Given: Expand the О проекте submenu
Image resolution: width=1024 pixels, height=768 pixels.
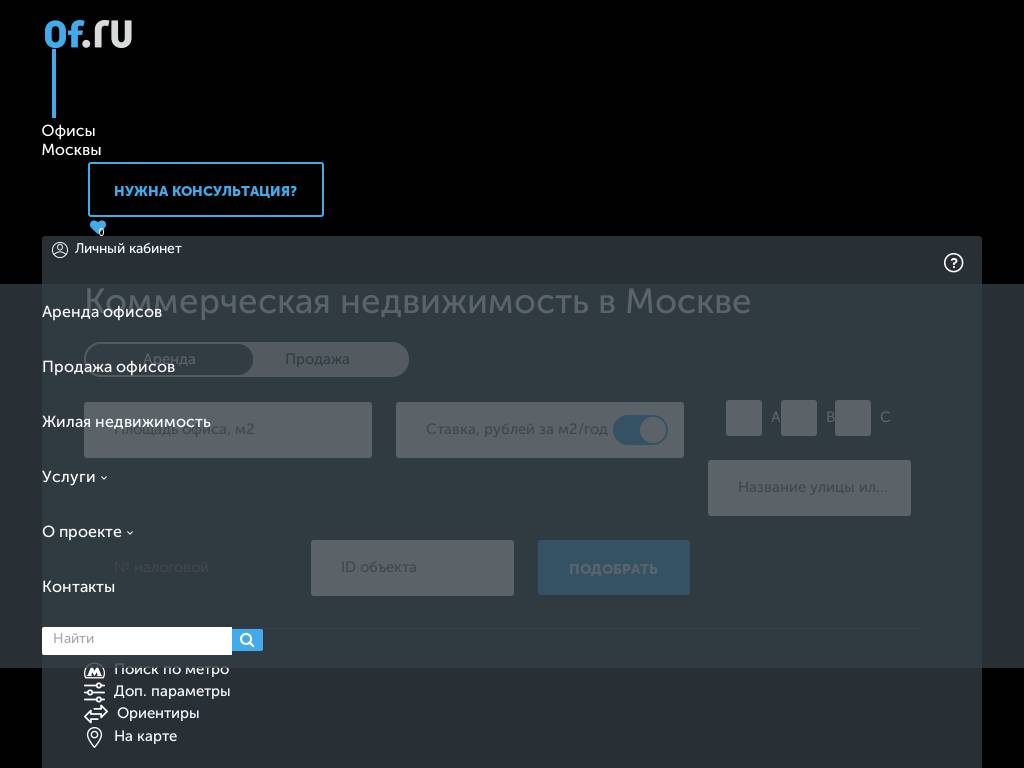Looking at the screenshot, I should (88, 532).
